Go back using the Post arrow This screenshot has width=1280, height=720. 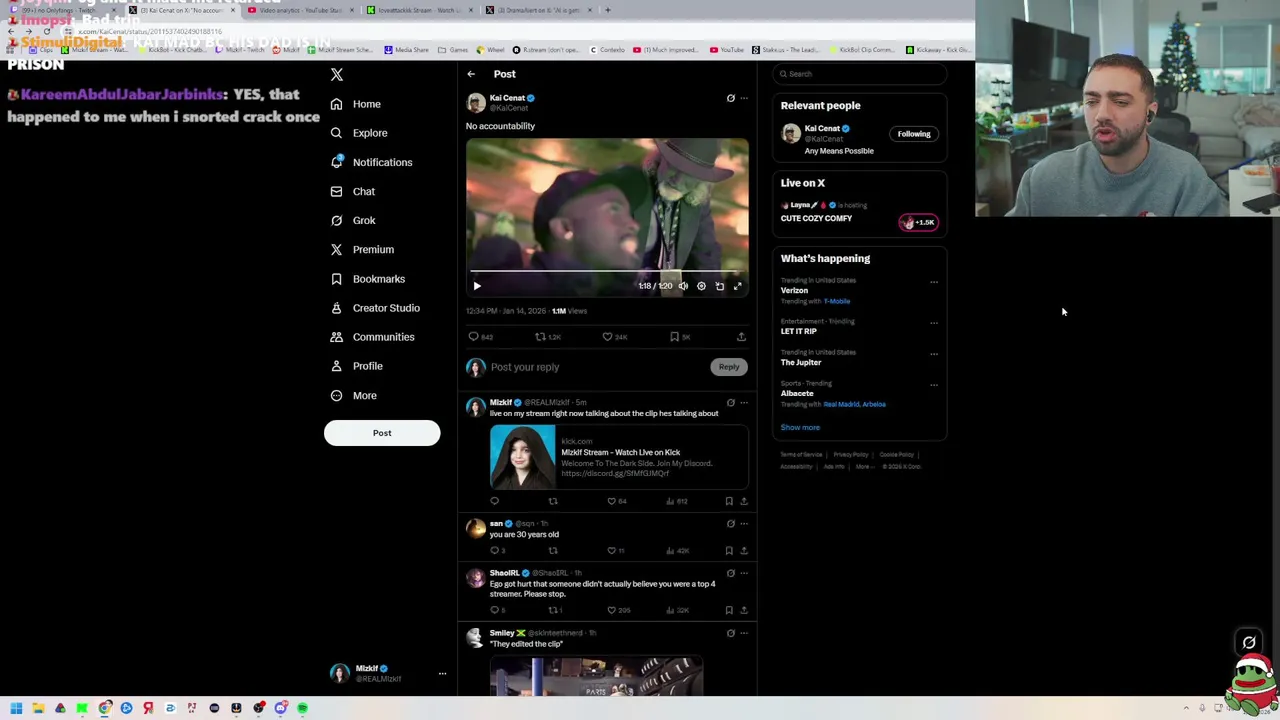coord(471,74)
